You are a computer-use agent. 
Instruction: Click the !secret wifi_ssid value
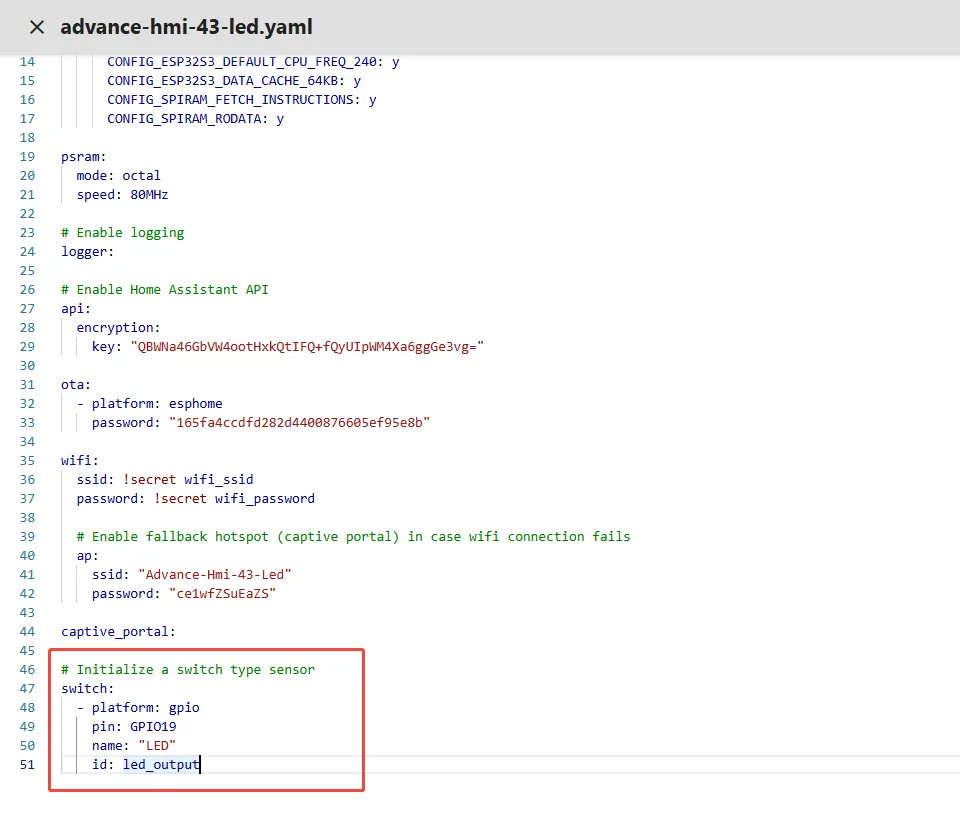coord(188,480)
